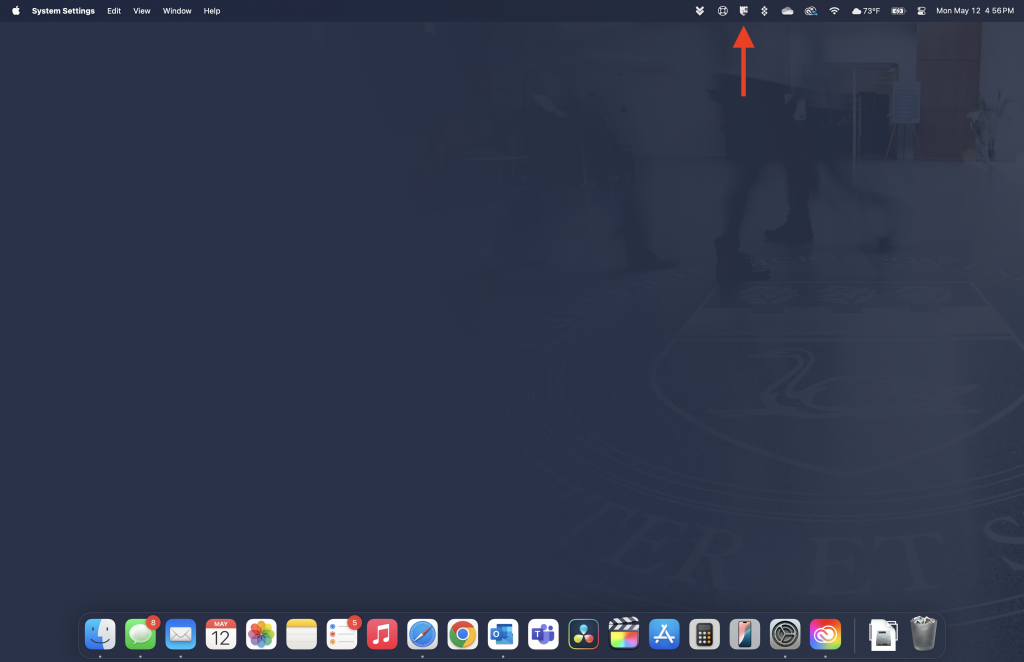This screenshot has height=662, width=1024.
Task: Open the Window menu
Action: (x=177, y=11)
